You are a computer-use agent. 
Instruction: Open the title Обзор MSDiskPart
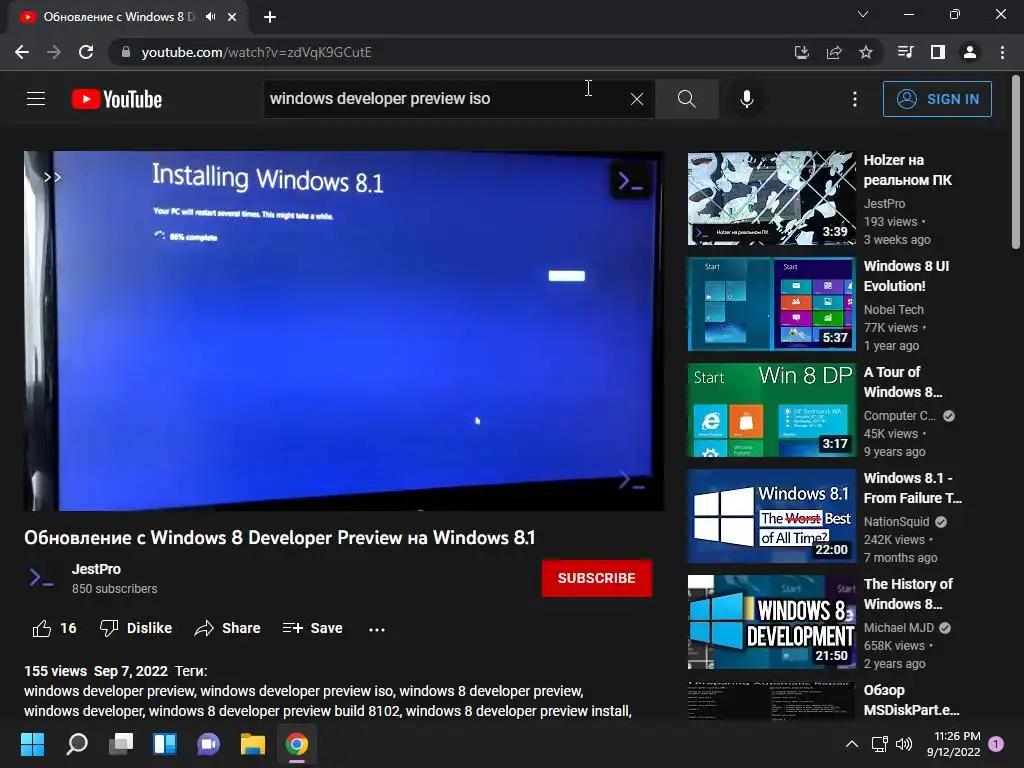point(911,699)
